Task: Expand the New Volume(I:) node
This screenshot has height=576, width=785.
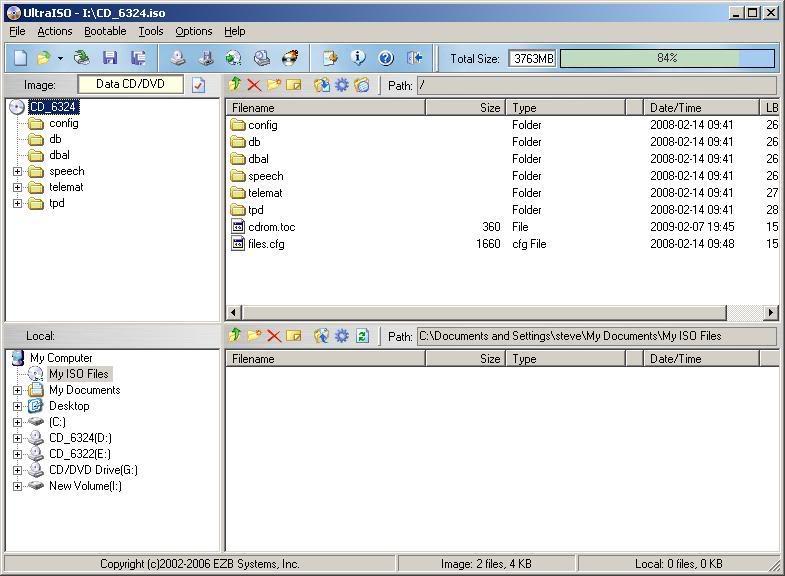Action: (18, 486)
